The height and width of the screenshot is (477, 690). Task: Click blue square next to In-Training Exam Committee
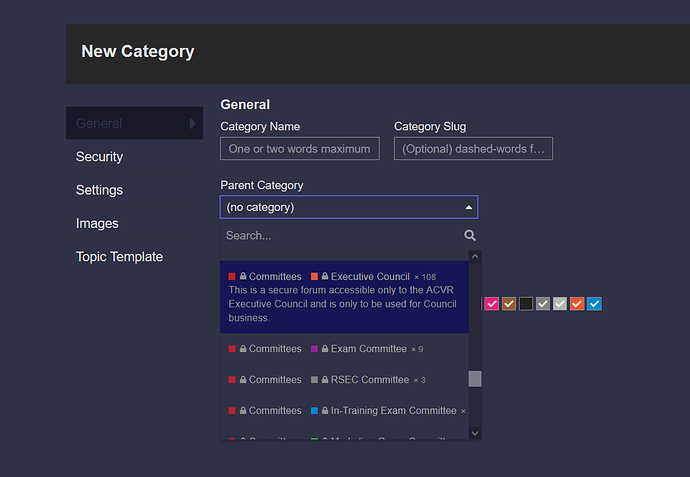pos(314,410)
